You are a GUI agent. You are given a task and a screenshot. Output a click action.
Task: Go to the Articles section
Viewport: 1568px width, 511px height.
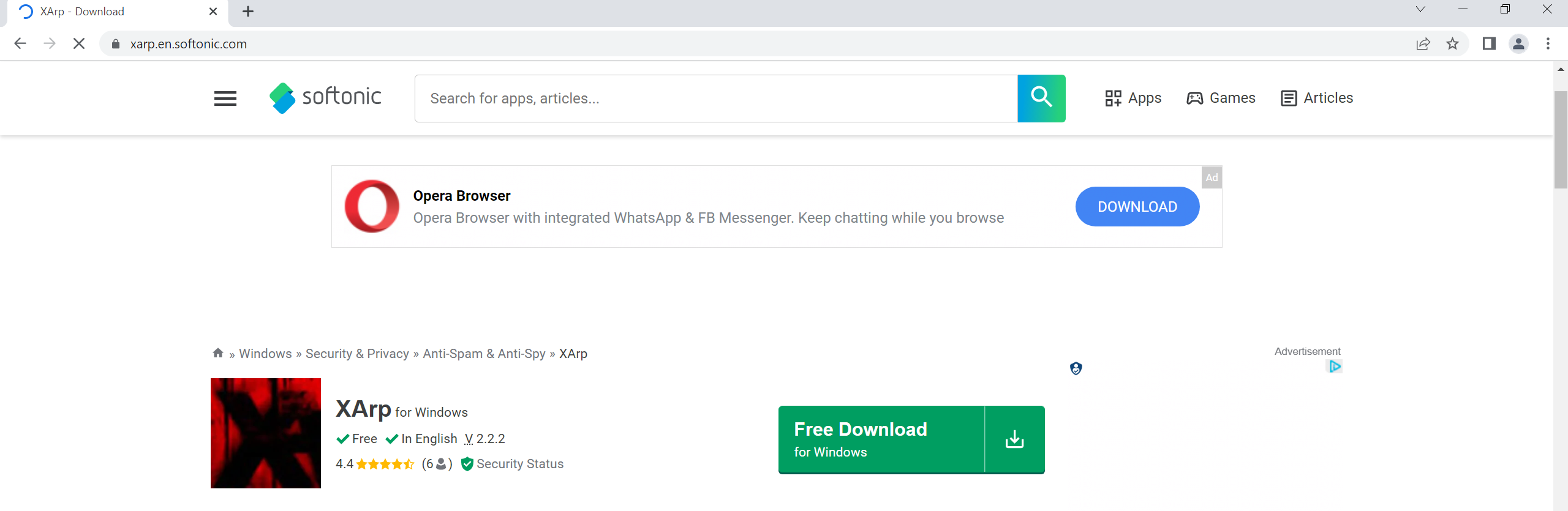tap(1317, 98)
